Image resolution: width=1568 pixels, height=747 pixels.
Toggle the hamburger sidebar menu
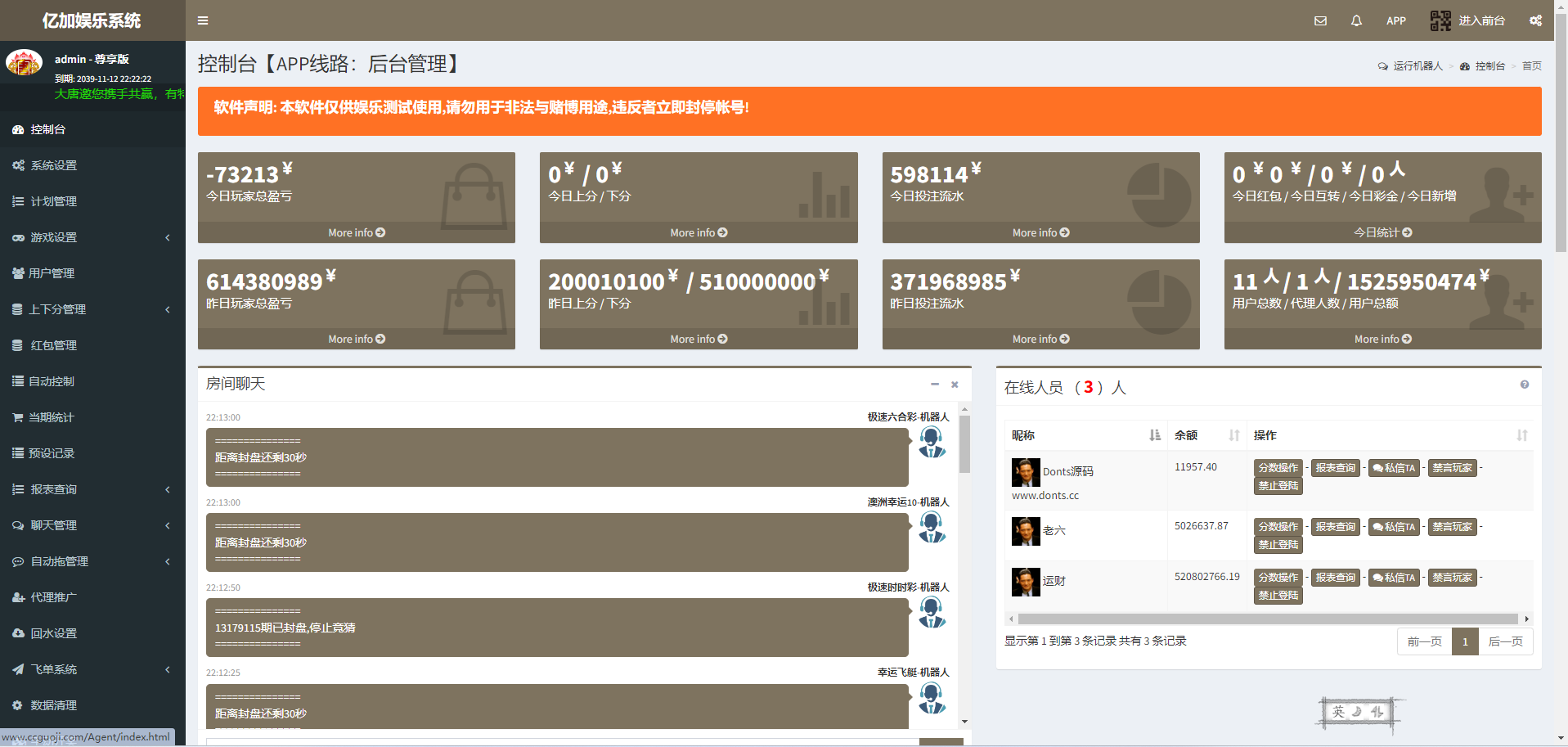(x=203, y=20)
